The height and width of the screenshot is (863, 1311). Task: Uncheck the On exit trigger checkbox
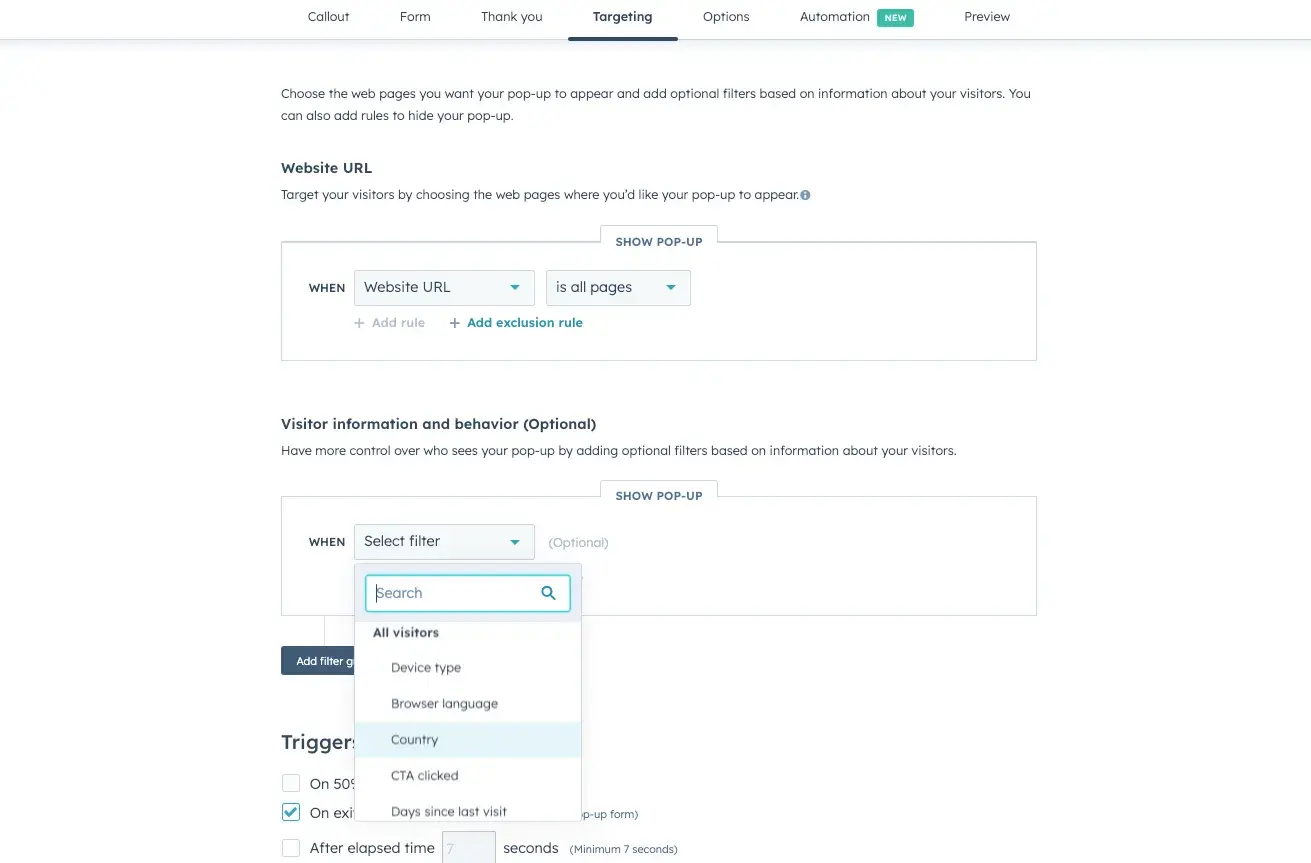[291, 812]
